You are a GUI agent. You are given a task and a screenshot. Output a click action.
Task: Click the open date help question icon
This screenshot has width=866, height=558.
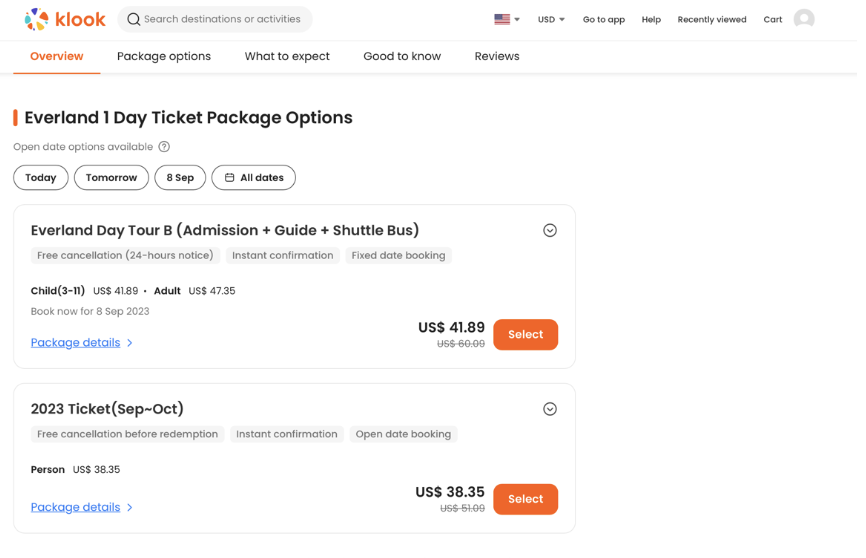coord(164,147)
